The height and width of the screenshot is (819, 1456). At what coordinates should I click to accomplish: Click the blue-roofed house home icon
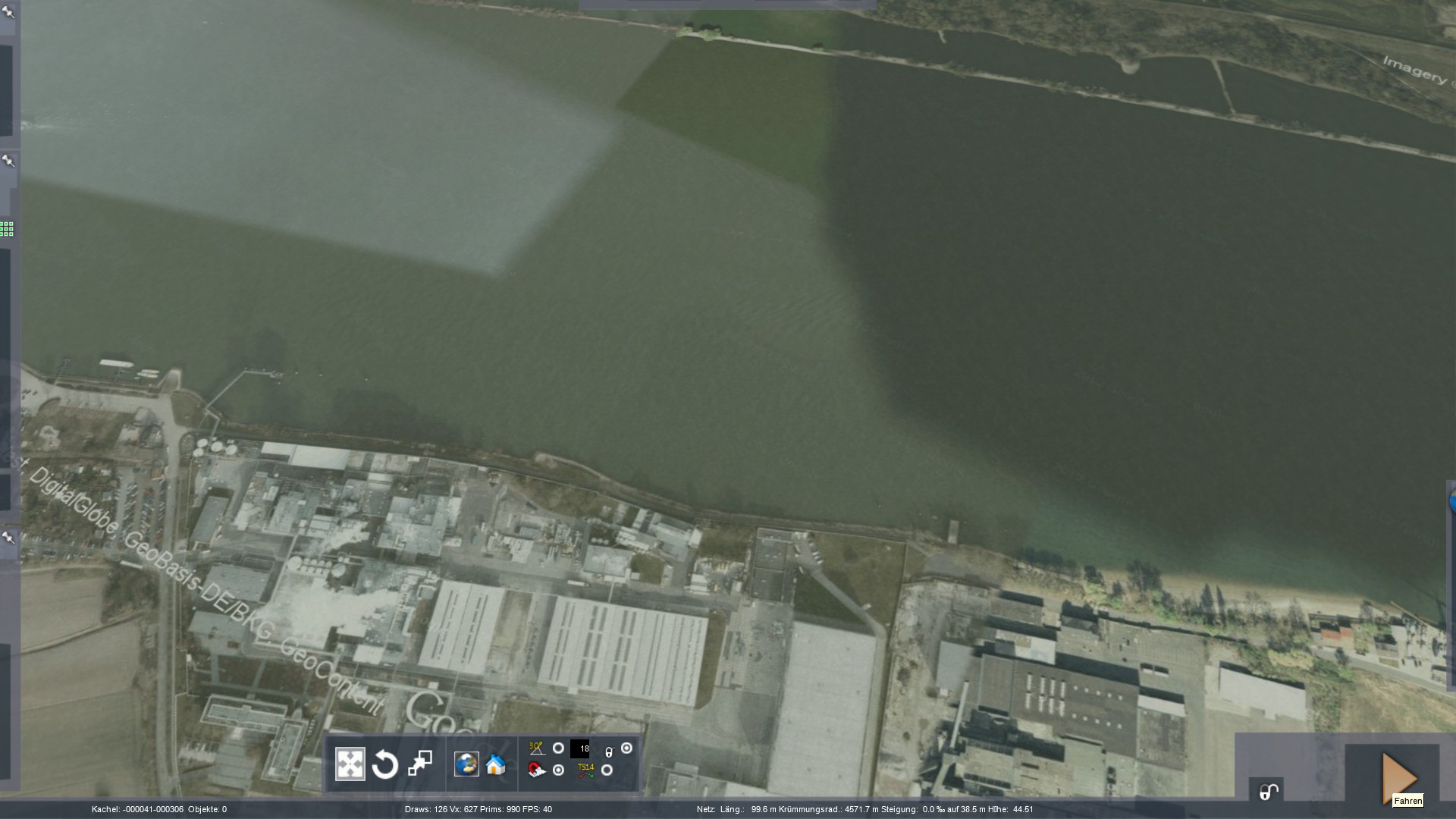pos(496,764)
